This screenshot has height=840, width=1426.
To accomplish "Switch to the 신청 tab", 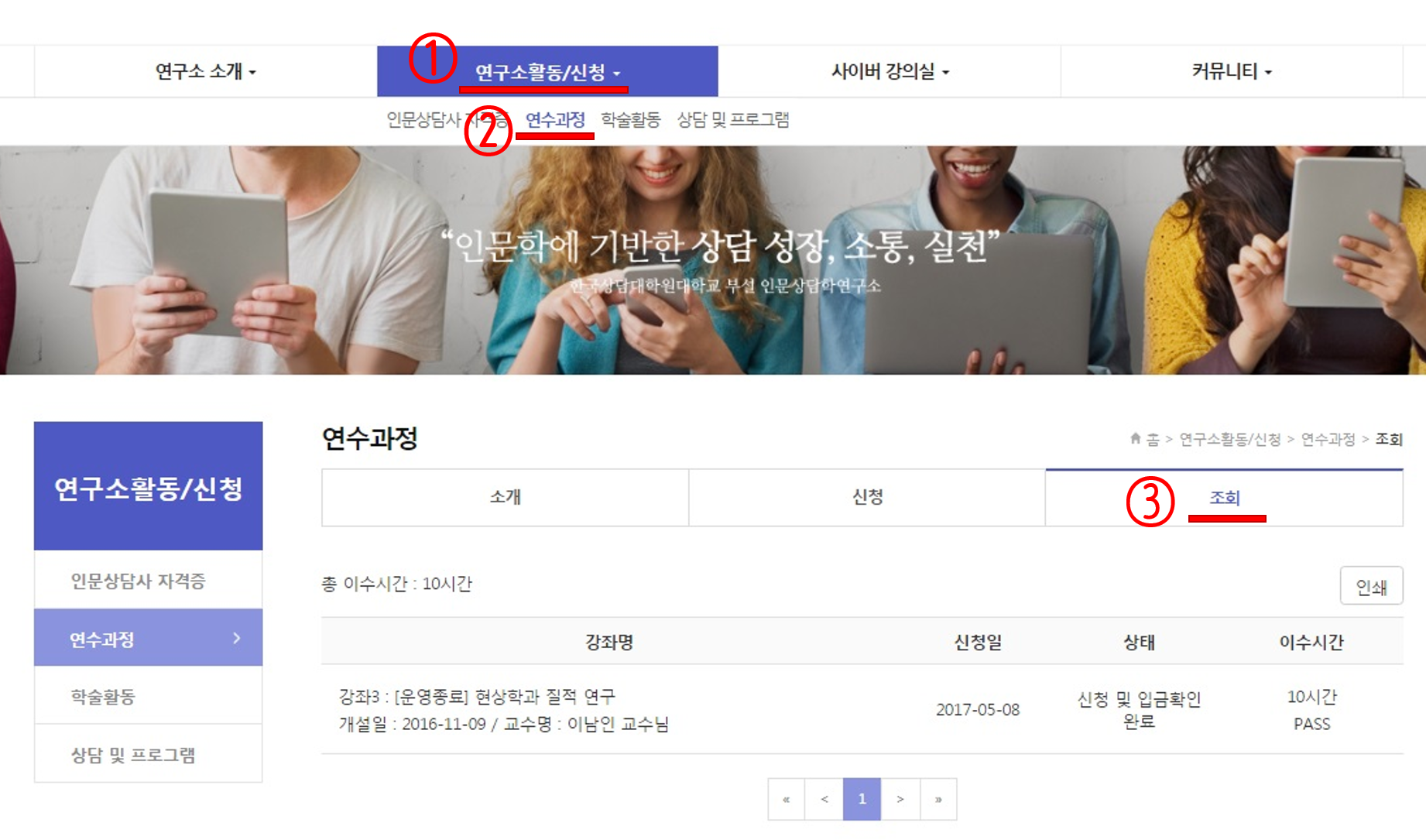I will coord(867,497).
